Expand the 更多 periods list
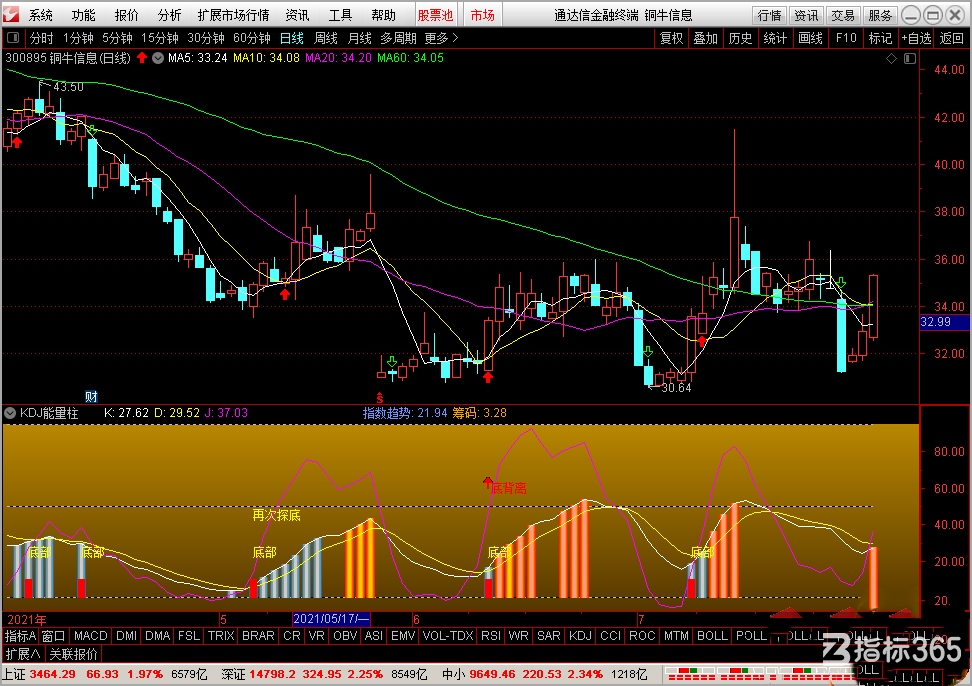The image size is (972, 686). pyautogui.click(x=441, y=38)
